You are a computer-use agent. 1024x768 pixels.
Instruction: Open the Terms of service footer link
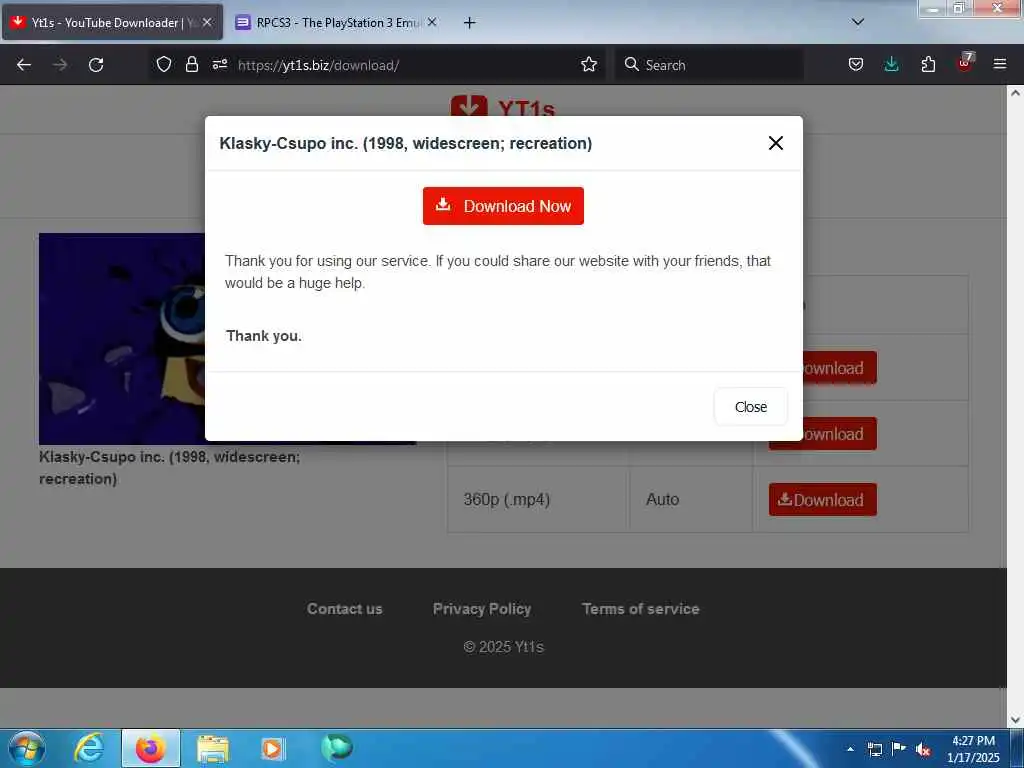coord(641,609)
